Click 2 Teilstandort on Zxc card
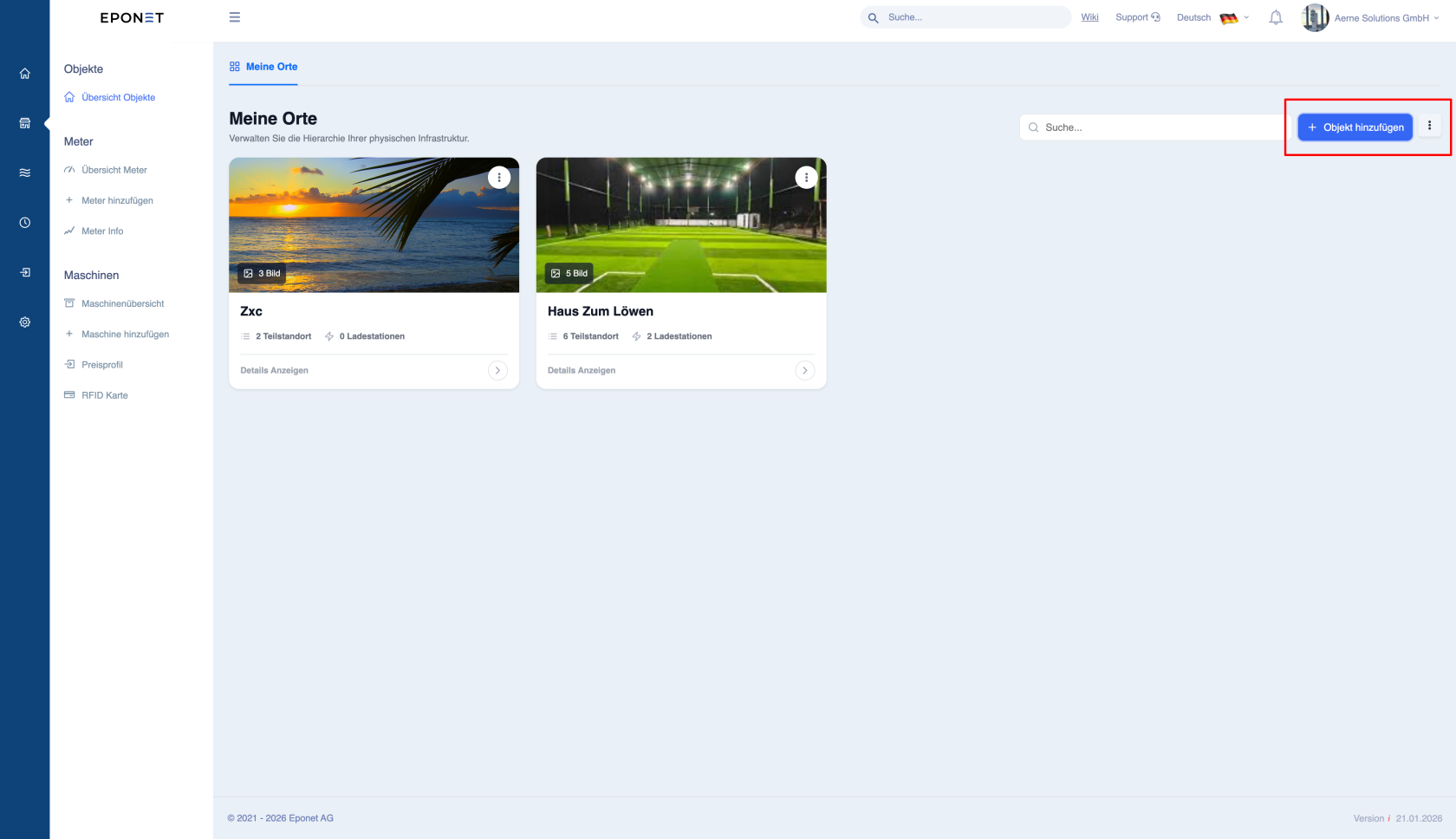 pos(276,336)
